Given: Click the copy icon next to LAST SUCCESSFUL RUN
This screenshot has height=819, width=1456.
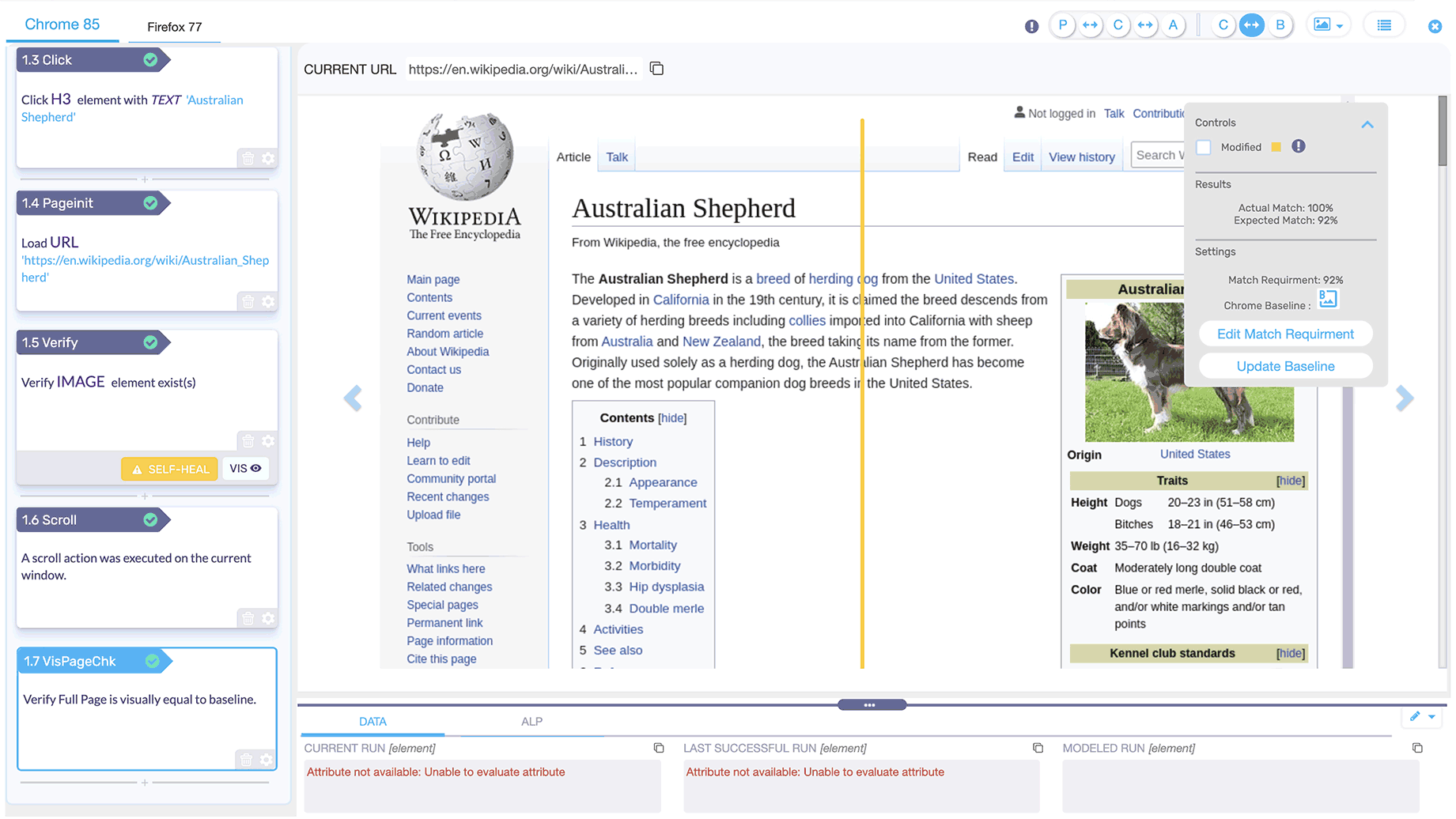Looking at the screenshot, I should click(x=1037, y=747).
